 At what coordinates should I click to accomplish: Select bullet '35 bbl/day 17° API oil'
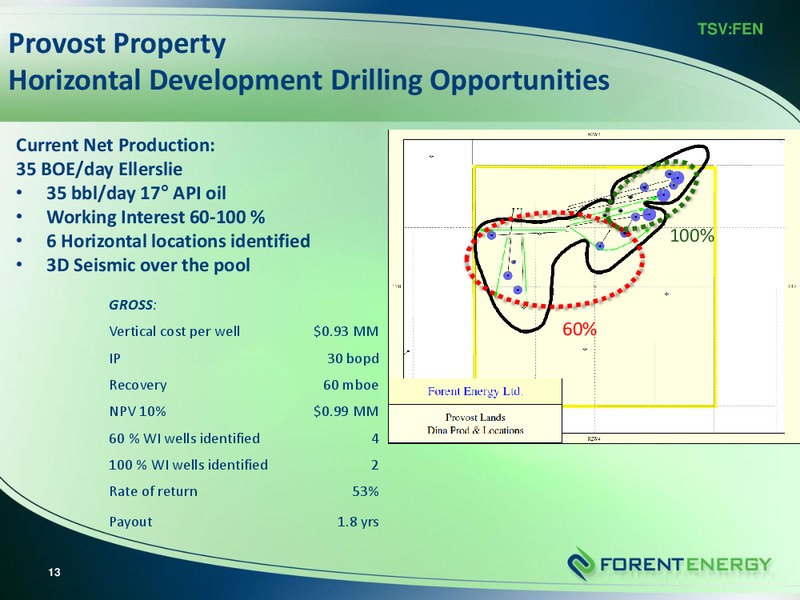[136, 193]
